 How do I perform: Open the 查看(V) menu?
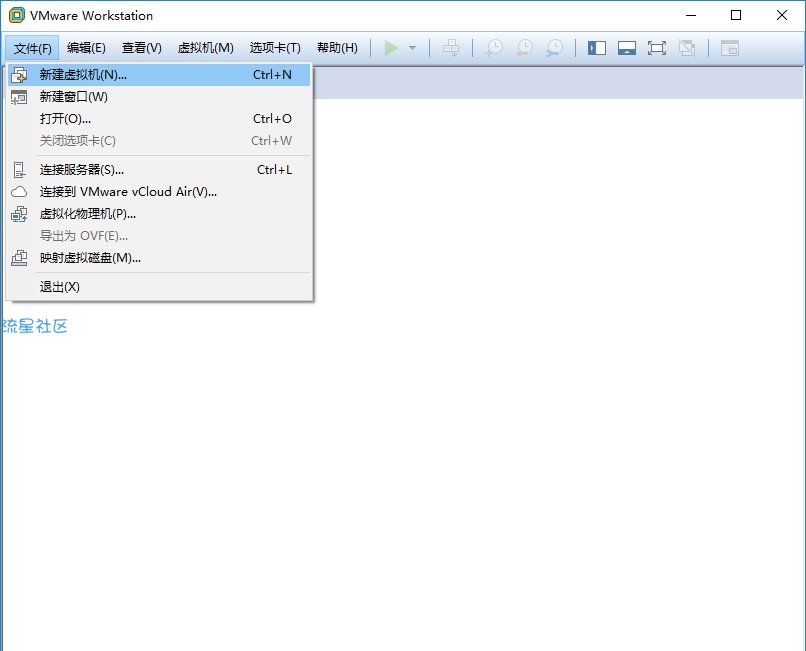[x=141, y=48]
